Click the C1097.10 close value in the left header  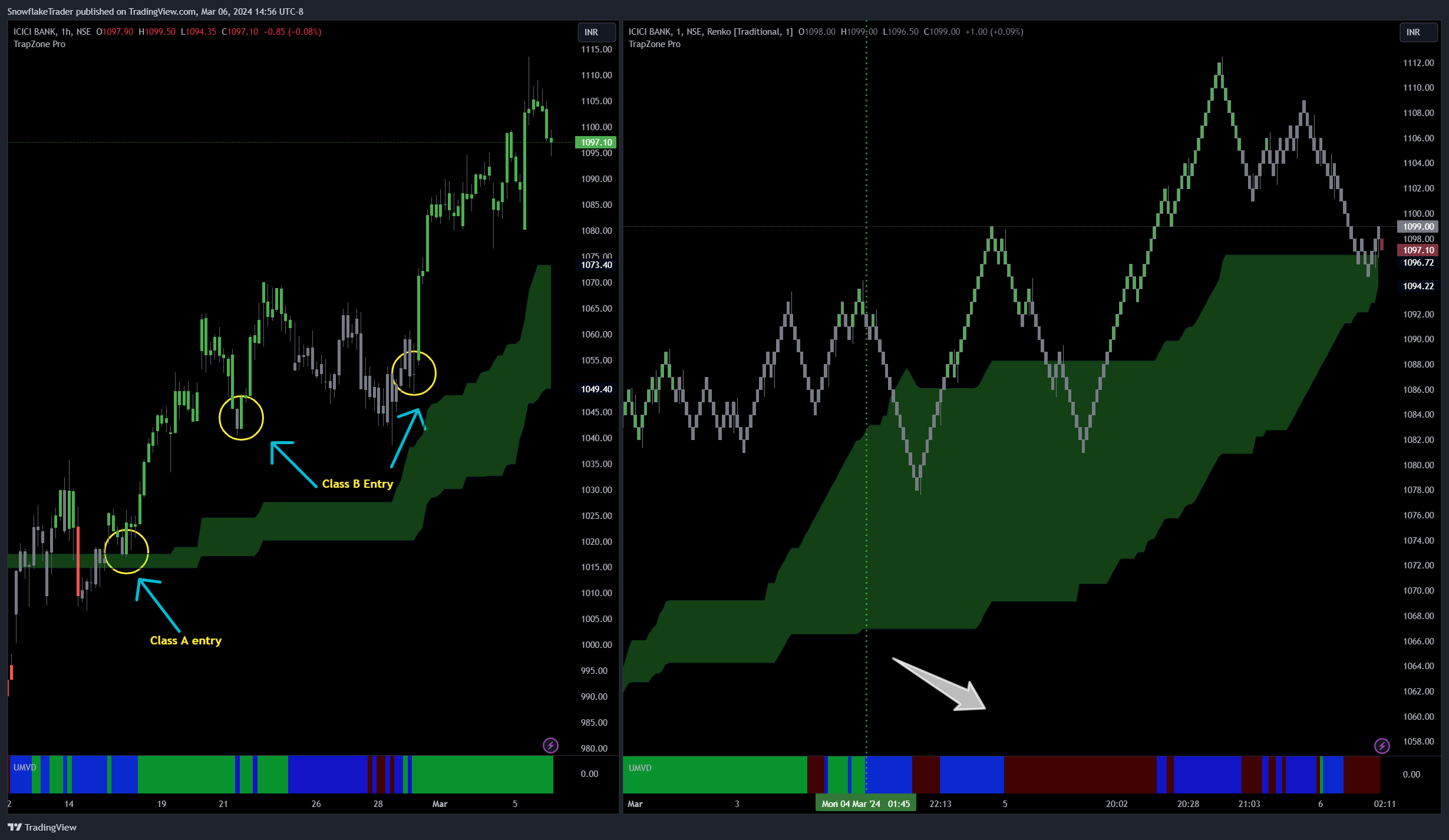pyautogui.click(x=240, y=32)
